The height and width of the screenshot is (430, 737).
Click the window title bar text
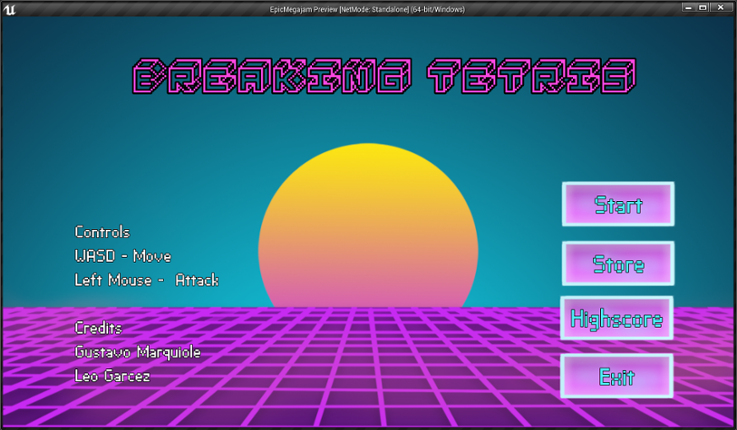[367, 9]
